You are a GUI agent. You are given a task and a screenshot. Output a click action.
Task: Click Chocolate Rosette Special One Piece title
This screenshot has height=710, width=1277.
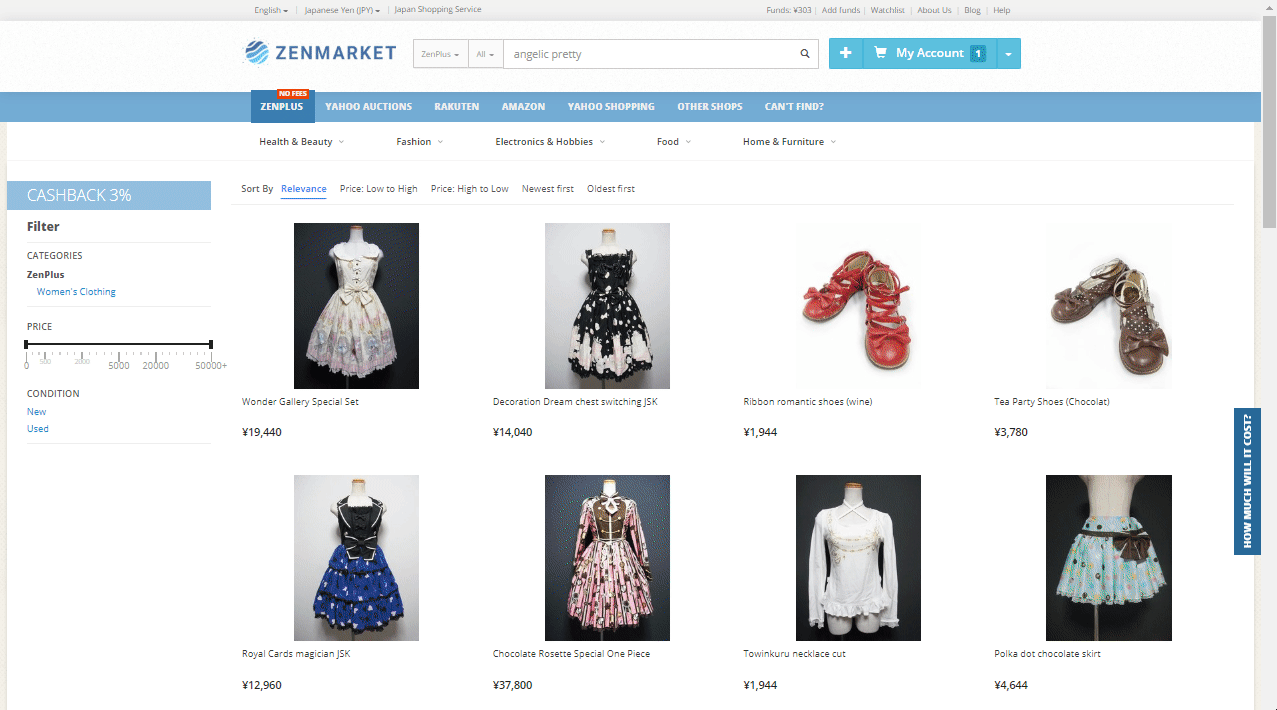tap(571, 654)
